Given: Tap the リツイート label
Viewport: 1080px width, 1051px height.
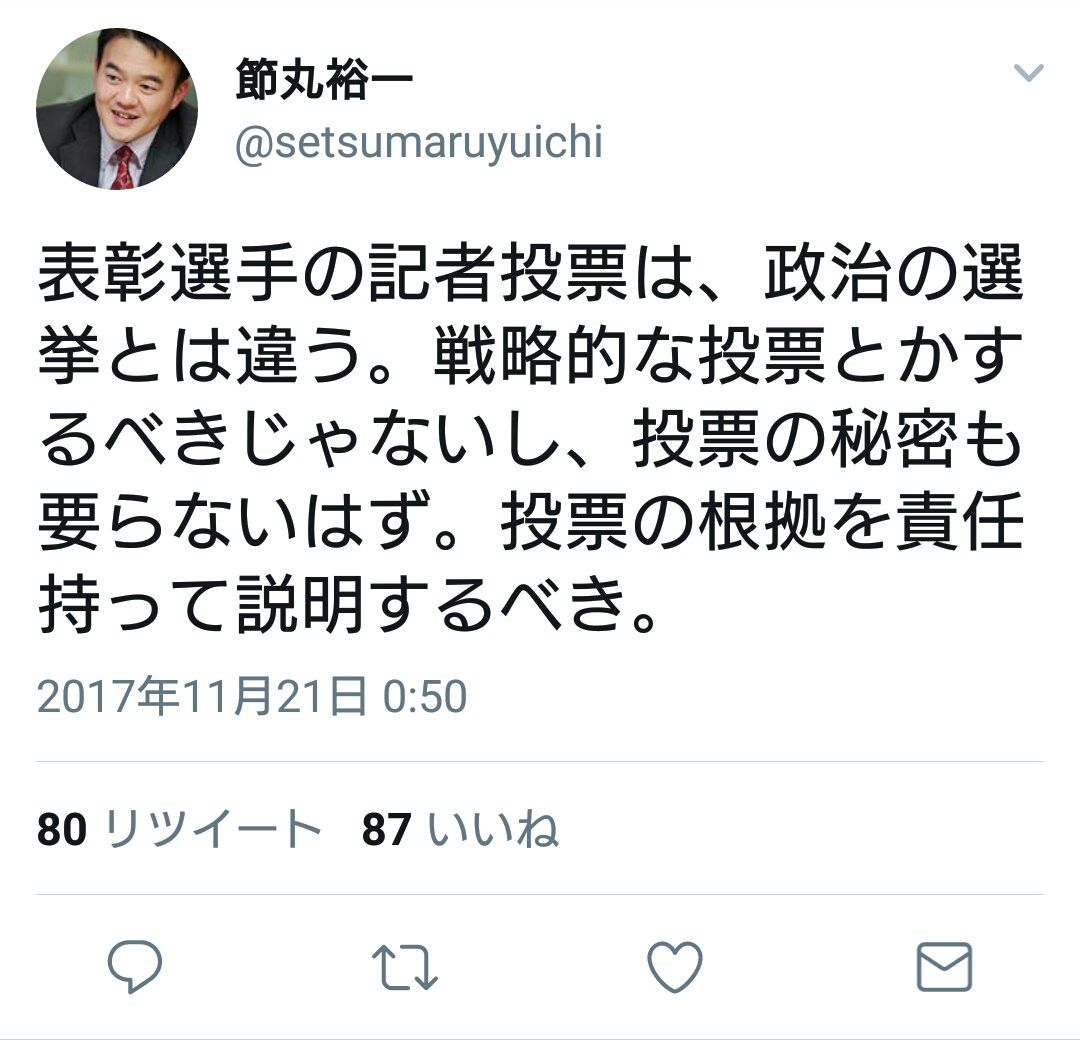Looking at the screenshot, I should pos(213,829).
